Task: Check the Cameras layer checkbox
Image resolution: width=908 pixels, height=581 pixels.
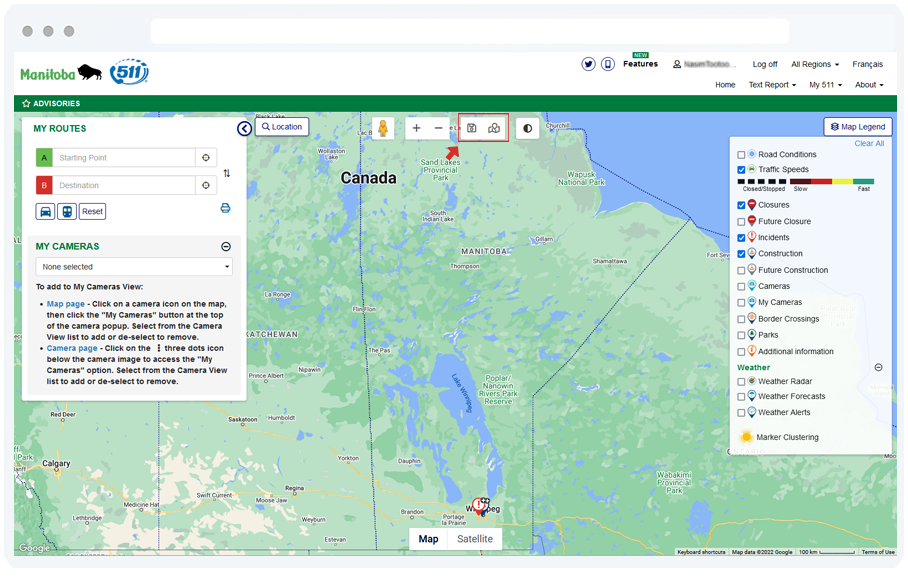Action: click(x=741, y=287)
